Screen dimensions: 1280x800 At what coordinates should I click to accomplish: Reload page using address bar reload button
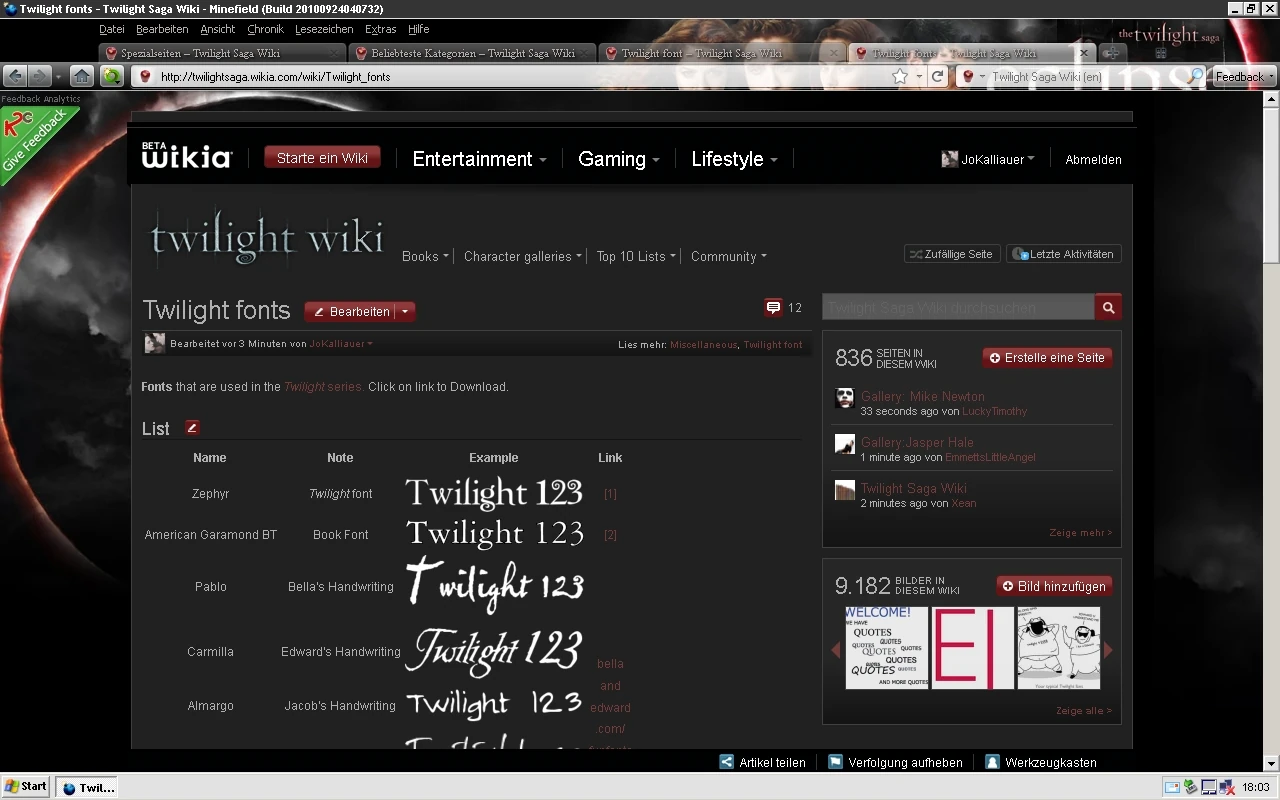[938, 76]
